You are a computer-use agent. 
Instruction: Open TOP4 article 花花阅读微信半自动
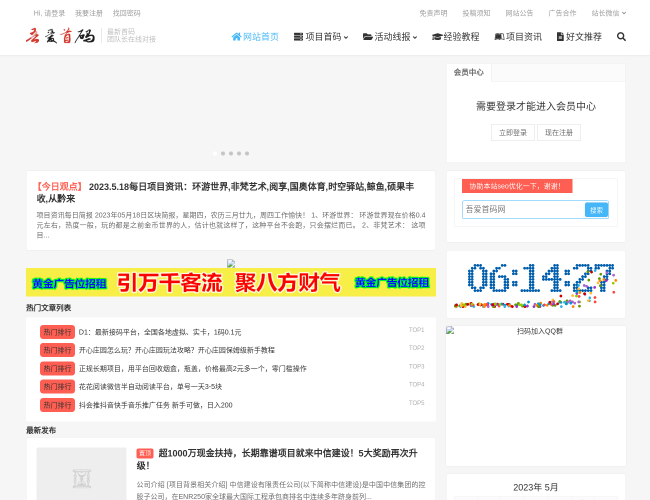point(150,387)
